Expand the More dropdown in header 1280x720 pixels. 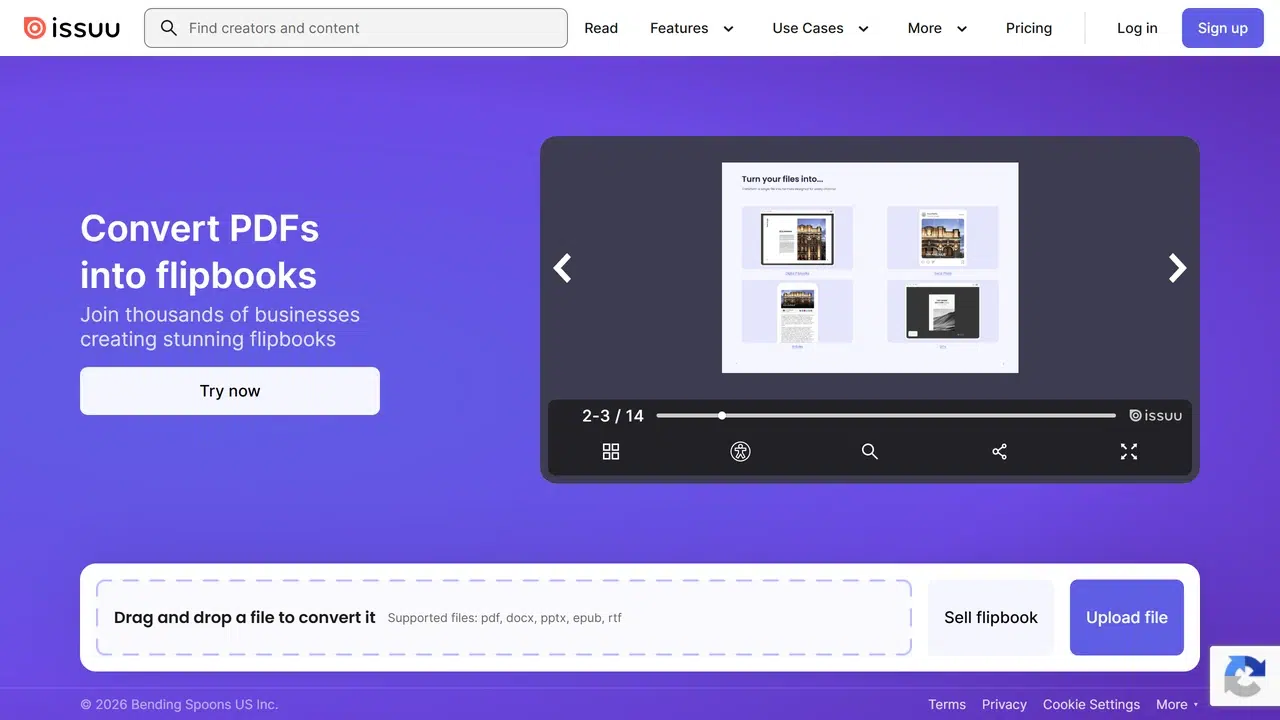point(937,28)
